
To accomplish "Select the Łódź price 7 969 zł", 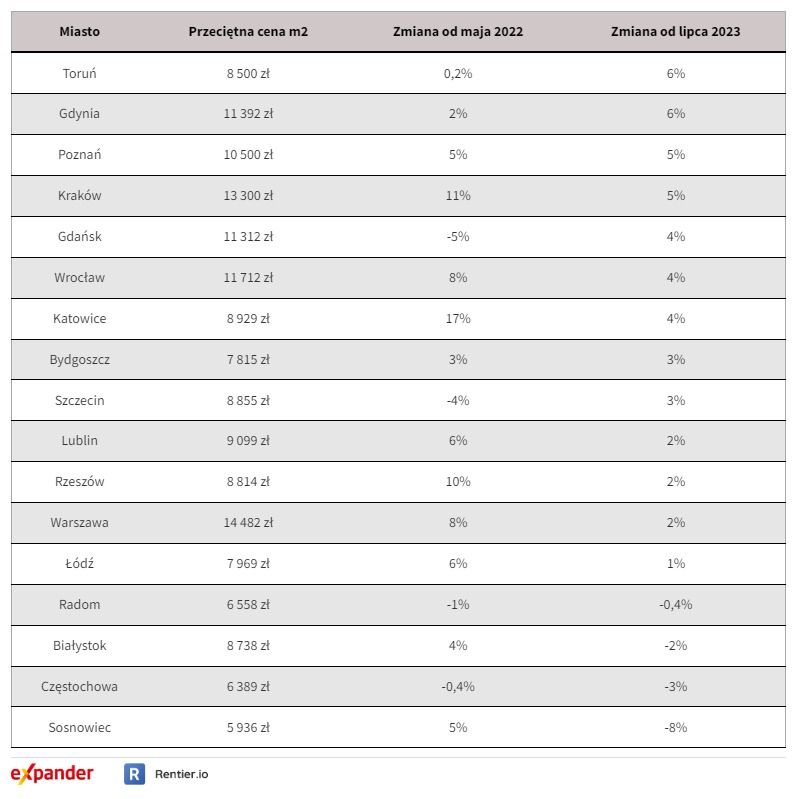I will 248,564.
